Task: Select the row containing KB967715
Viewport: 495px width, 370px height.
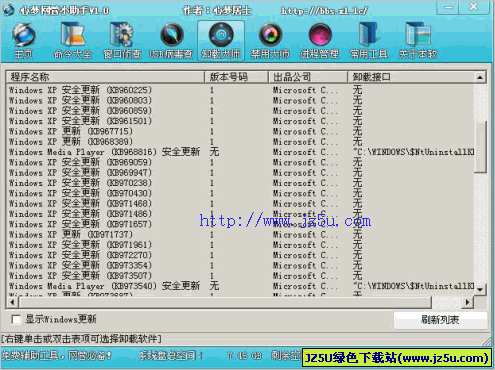Action: pos(240,131)
